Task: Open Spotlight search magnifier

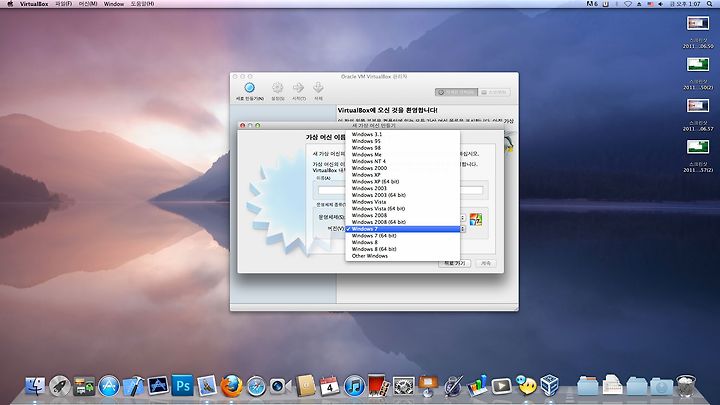Action: 710,4
